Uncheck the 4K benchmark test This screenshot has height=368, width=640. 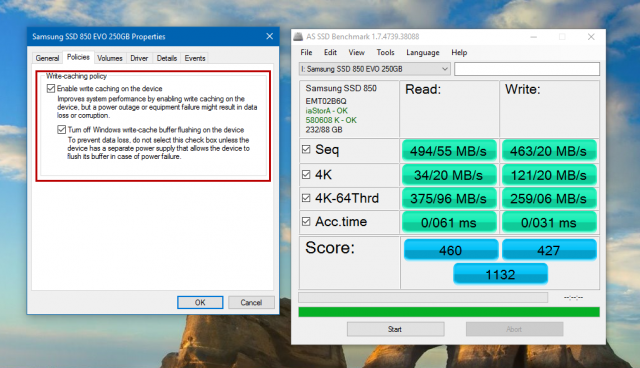click(x=306, y=175)
